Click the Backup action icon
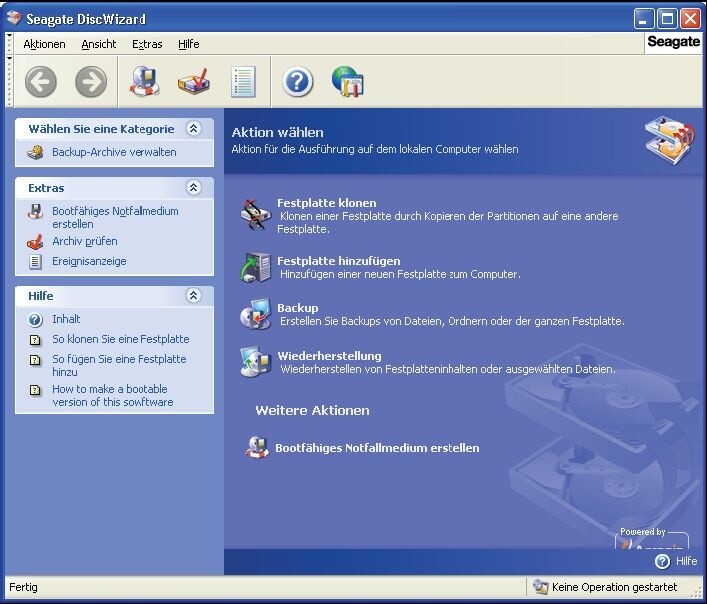 (256, 314)
